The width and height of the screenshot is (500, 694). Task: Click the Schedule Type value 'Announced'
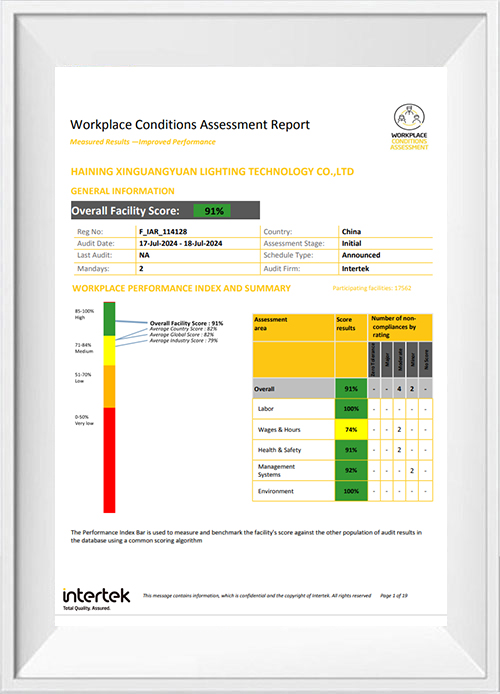tap(361, 255)
